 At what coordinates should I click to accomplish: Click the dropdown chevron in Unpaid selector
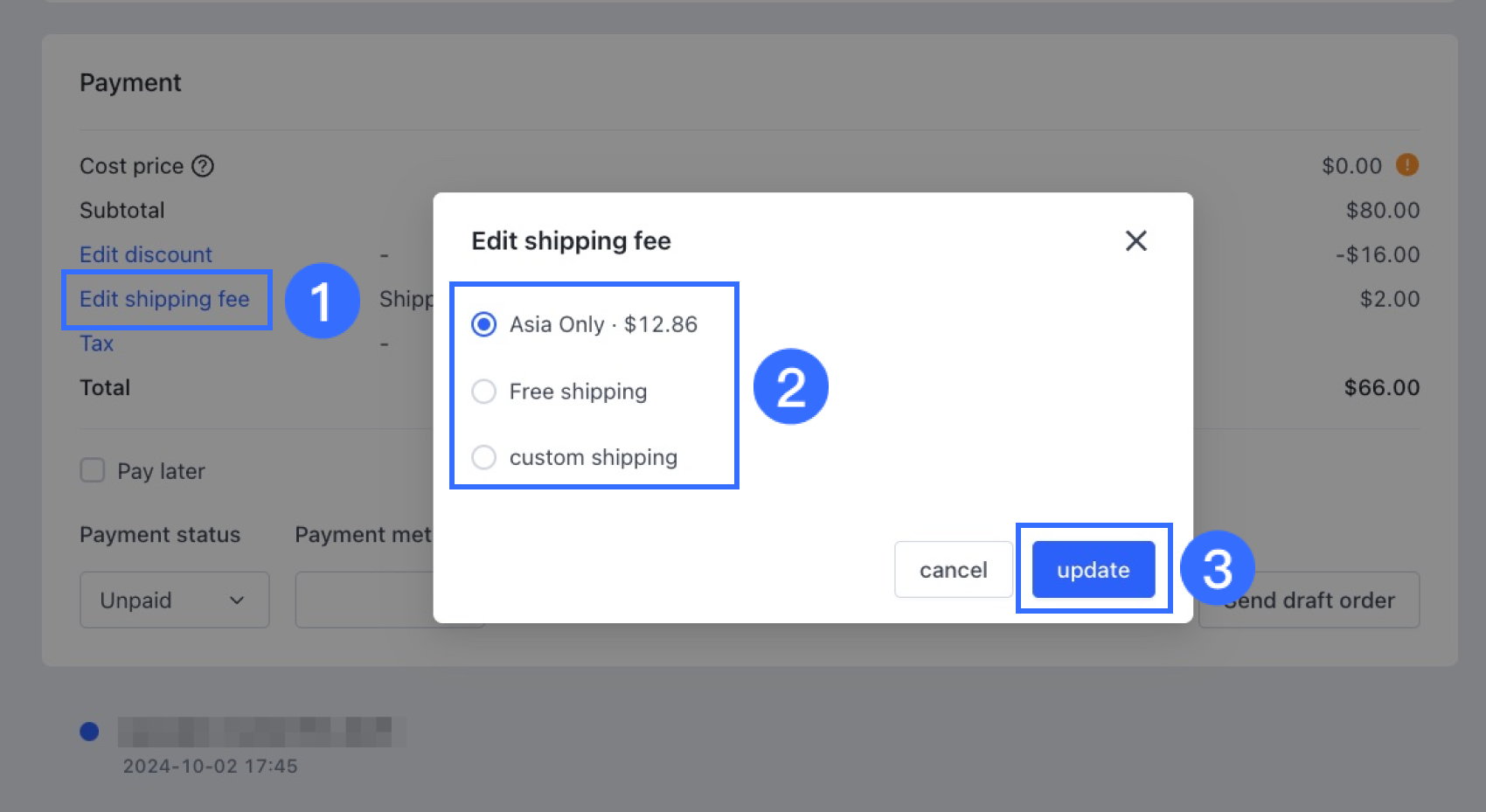pos(237,600)
